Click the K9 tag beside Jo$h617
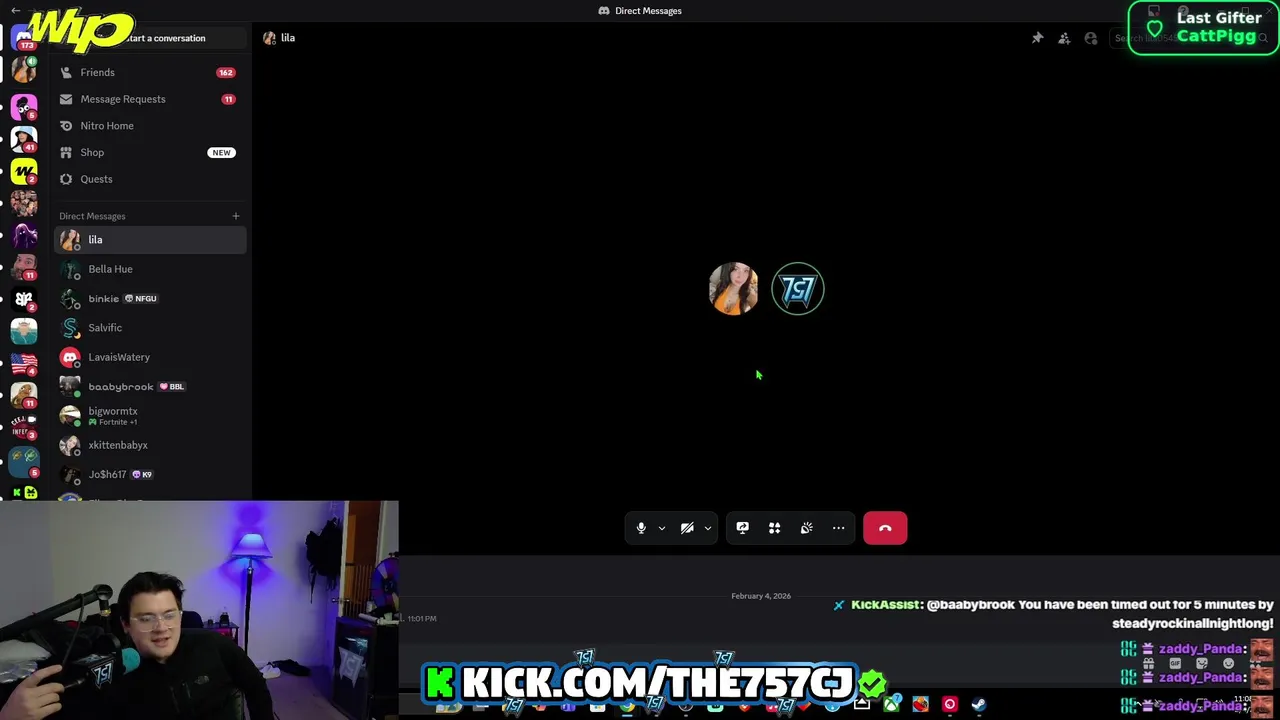 click(x=143, y=475)
